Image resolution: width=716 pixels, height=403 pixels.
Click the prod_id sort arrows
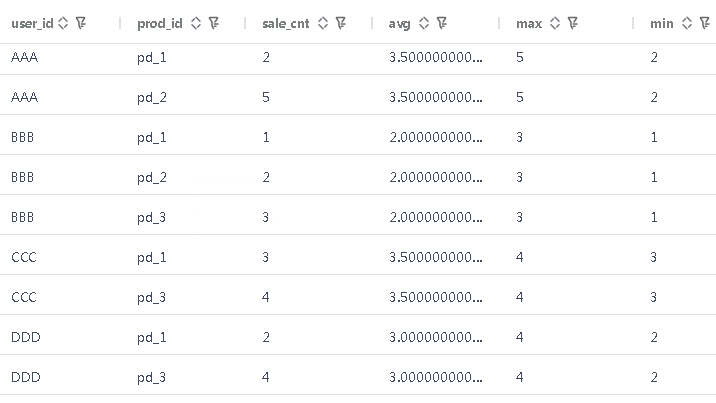pos(196,23)
